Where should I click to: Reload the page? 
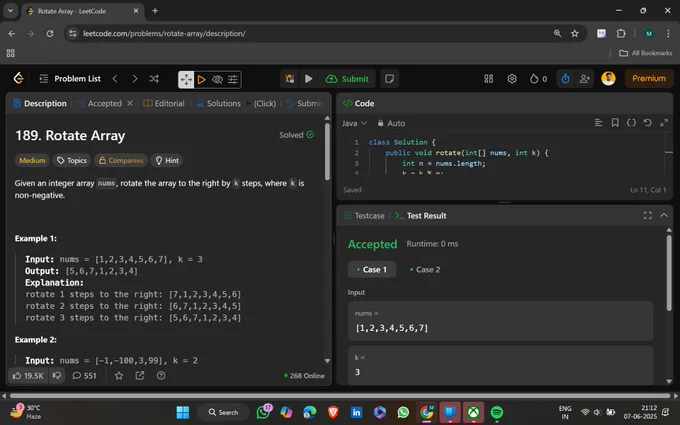coord(50,33)
